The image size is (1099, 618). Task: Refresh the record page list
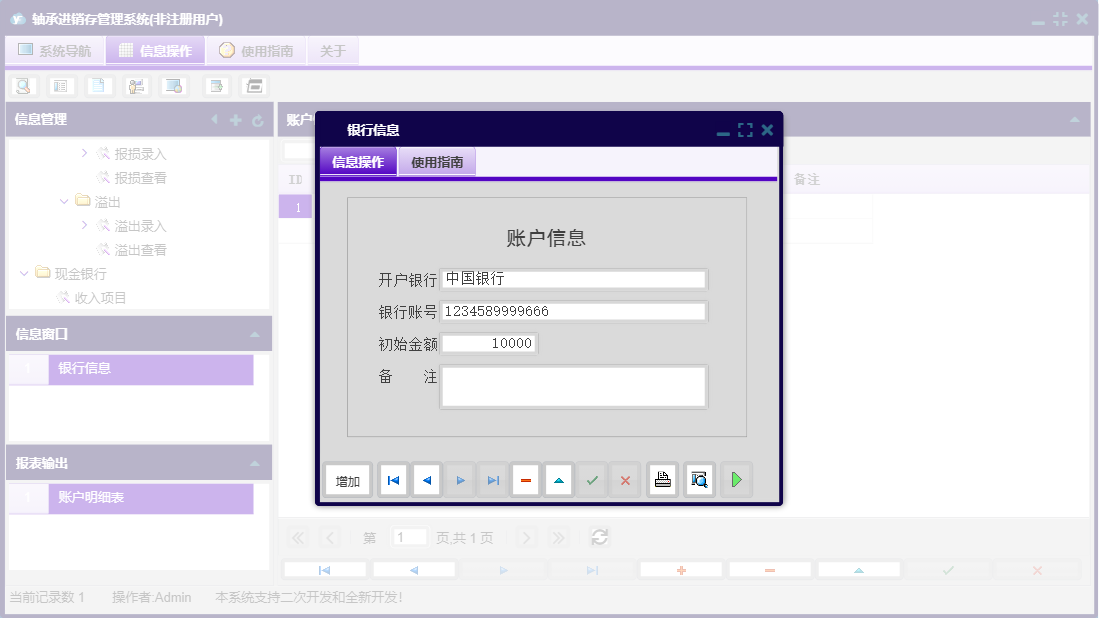(x=600, y=537)
